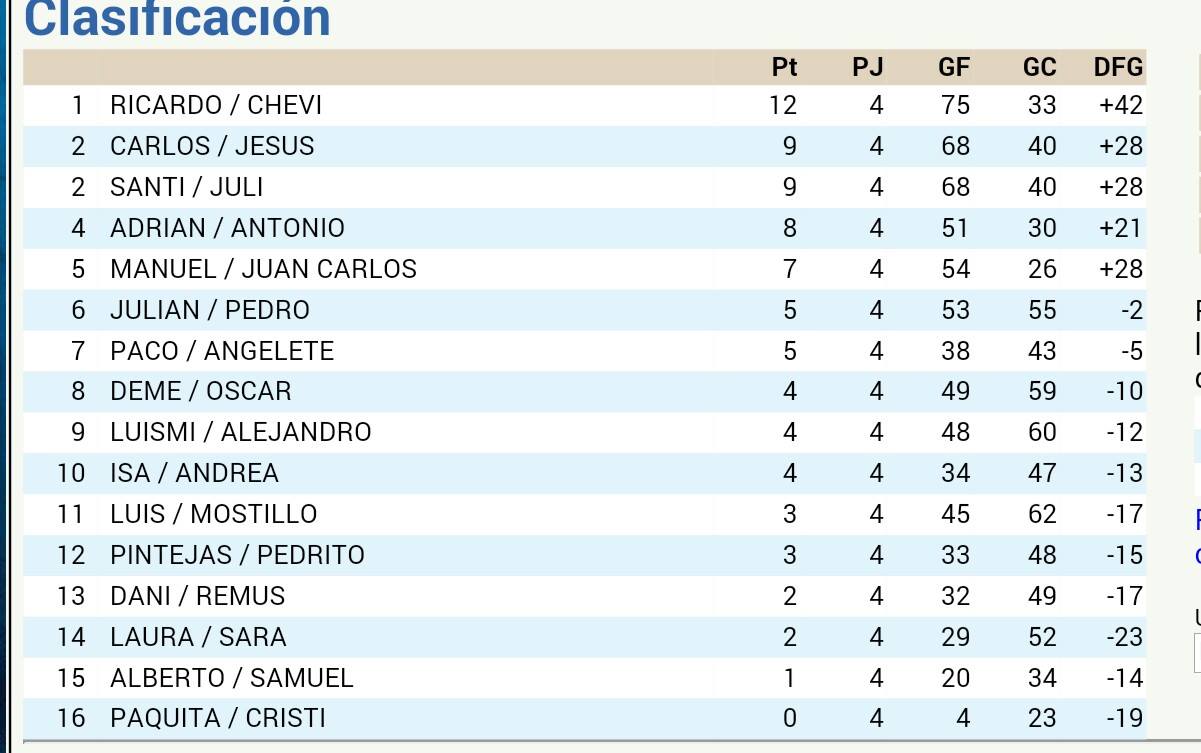
Task: Click the Clasificación heading
Action: [177, 18]
